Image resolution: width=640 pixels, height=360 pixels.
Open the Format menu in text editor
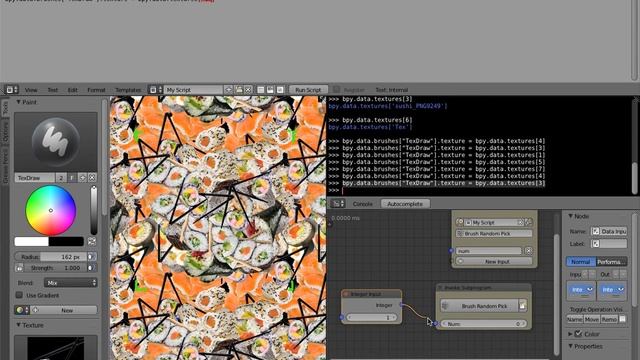(x=96, y=90)
